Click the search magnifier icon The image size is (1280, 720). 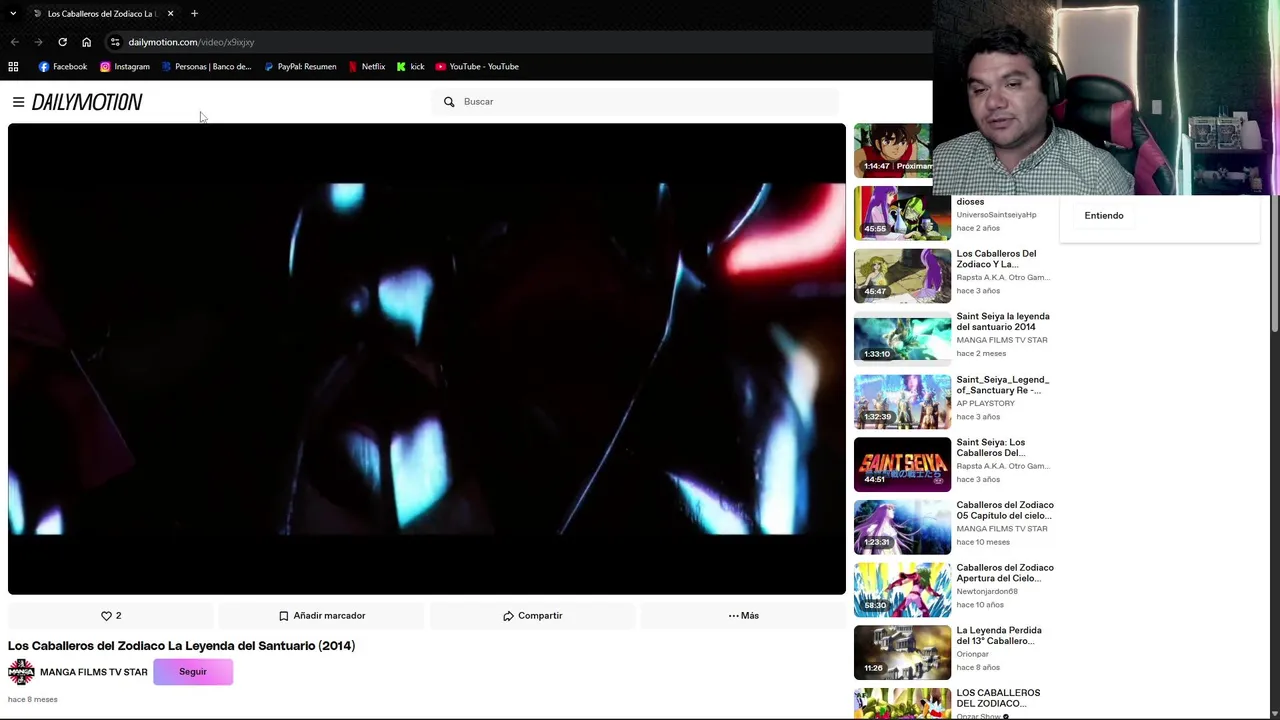449,102
